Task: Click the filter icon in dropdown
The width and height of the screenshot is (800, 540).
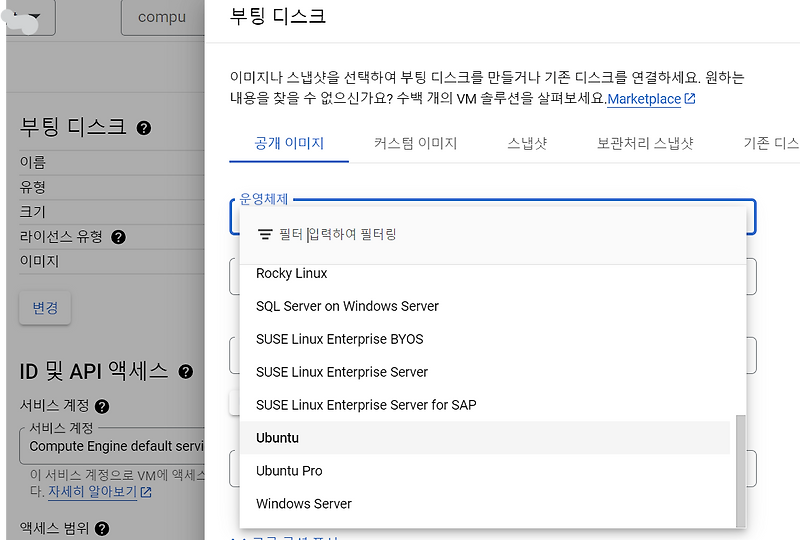Action: (x=265, y=234)
